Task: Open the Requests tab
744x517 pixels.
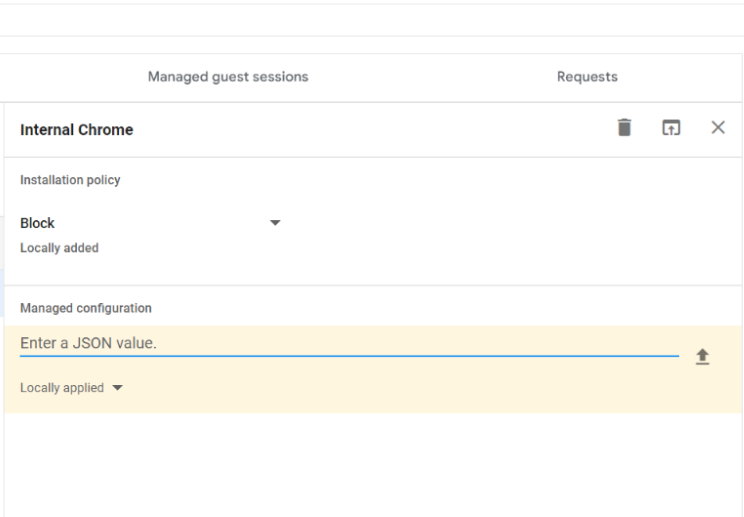Action: coord(587,77)
